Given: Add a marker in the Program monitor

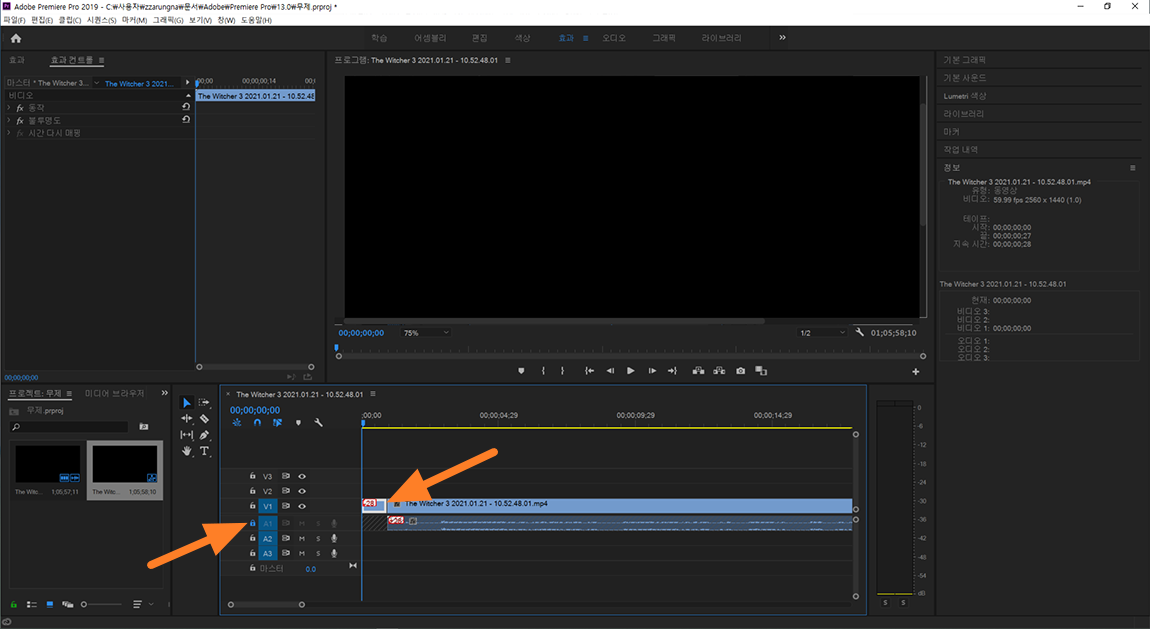Looking at the screenshot, I should pyautogui.click(x=521, y=371).
